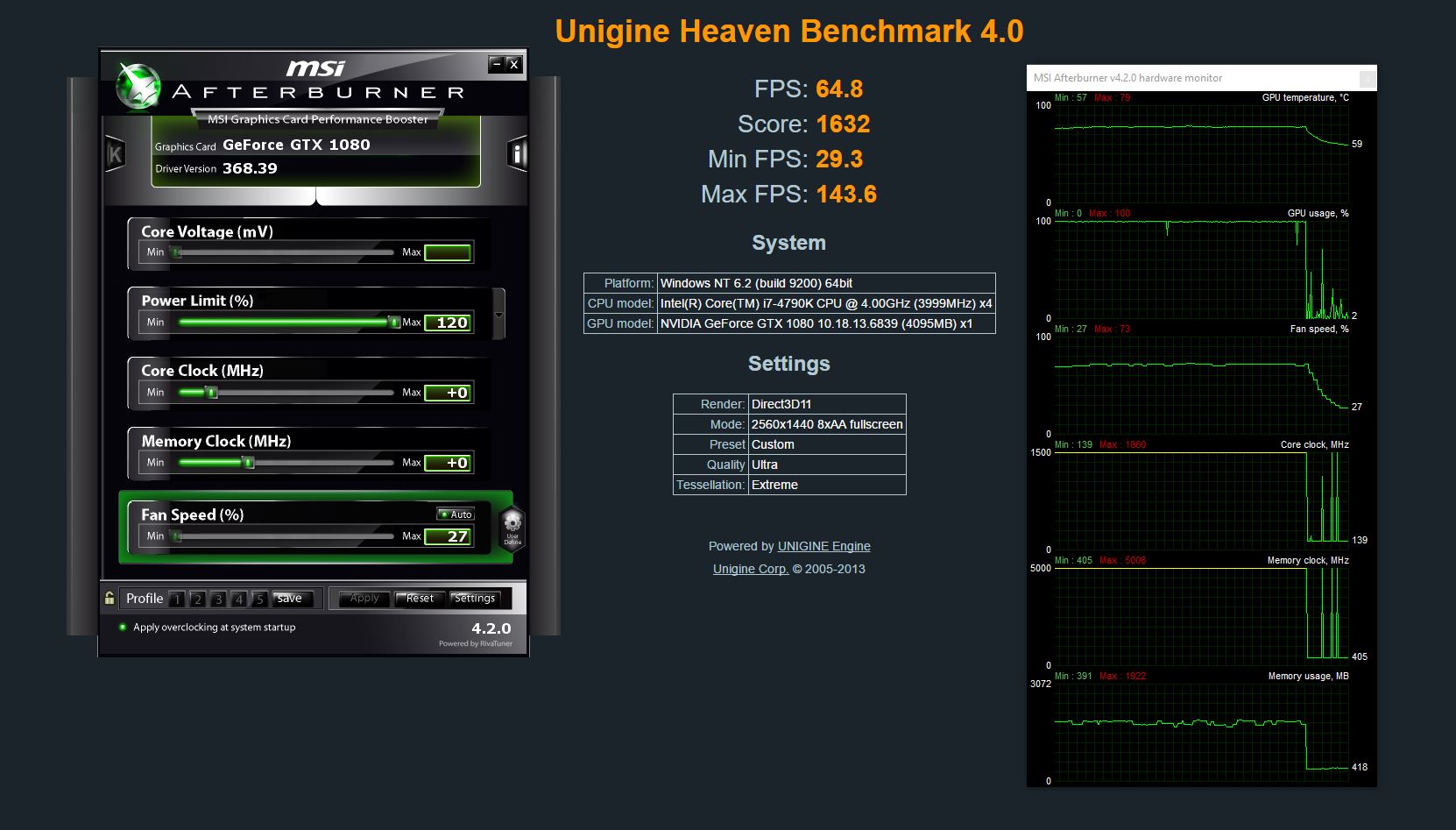Click the Fan Speed slider track
Viewport: 1456px width, 830px height.
[285, 536]
